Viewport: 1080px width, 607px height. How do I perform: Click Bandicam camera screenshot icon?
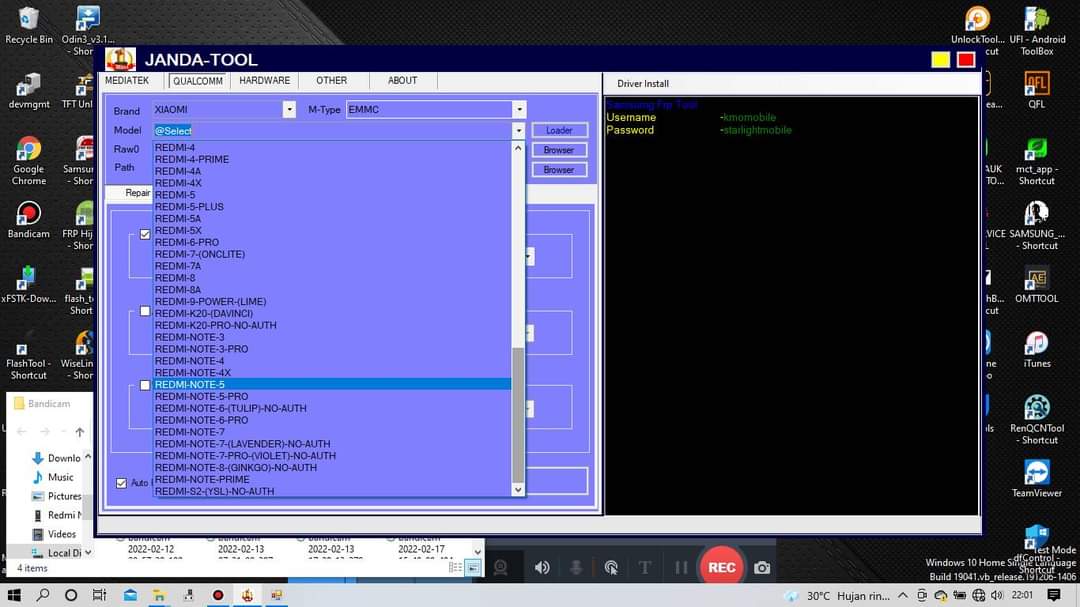[762, 568]
